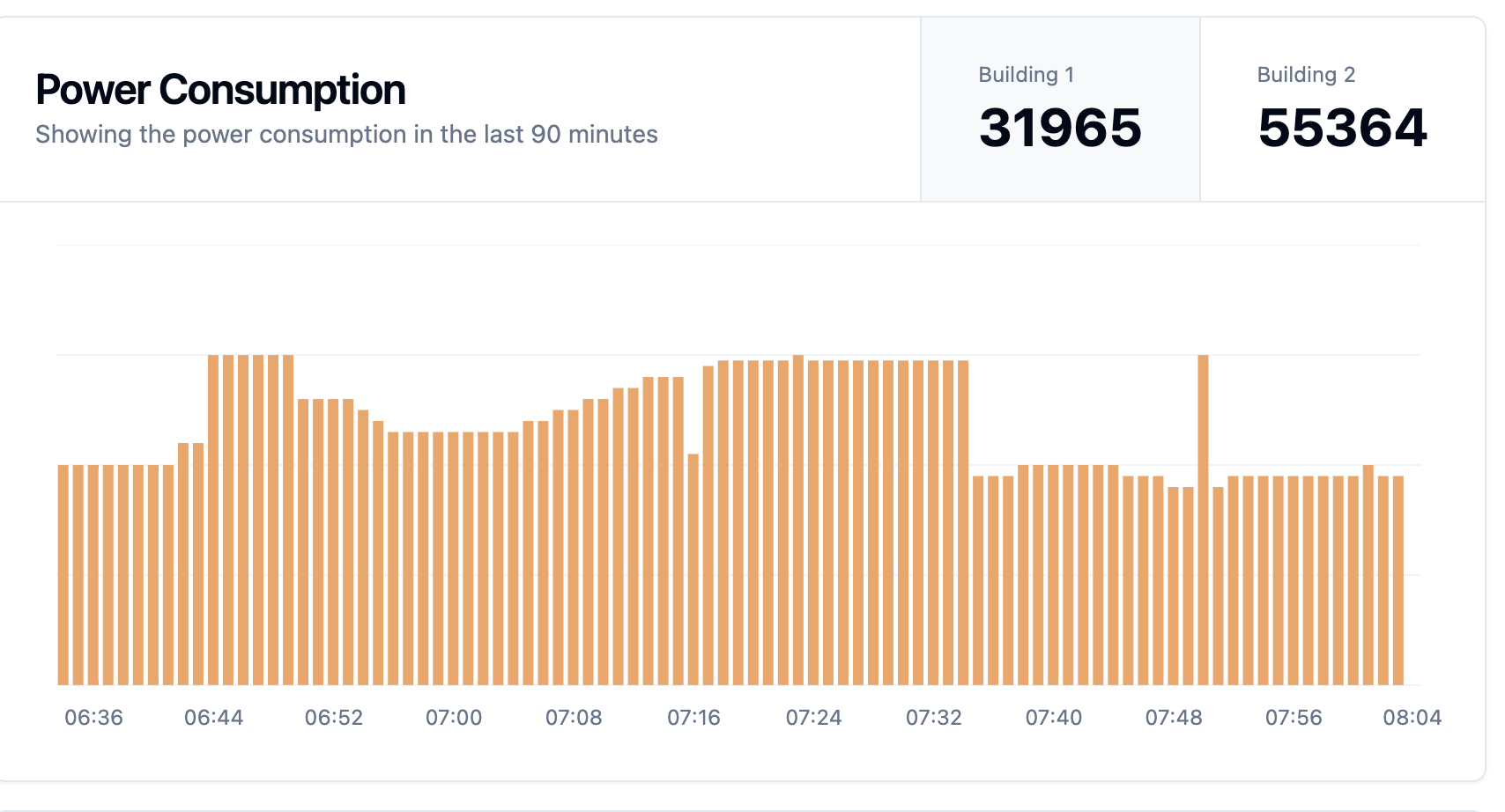Click the short dip bar near 07:16
Viewport: 1505px width, 812px height.
coord(693,569)
